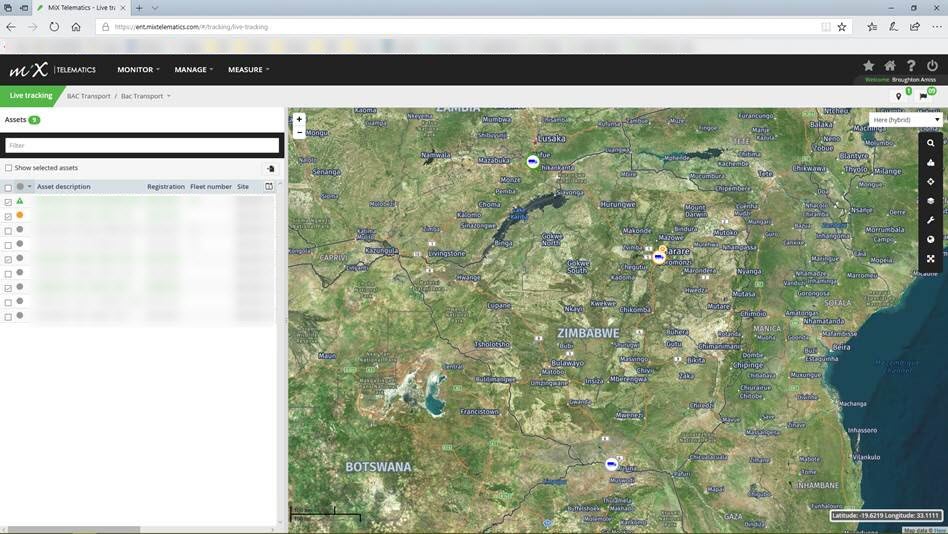Open help question mark icon
The height and width of the screenshot is (534, 948).
[911, 65]
